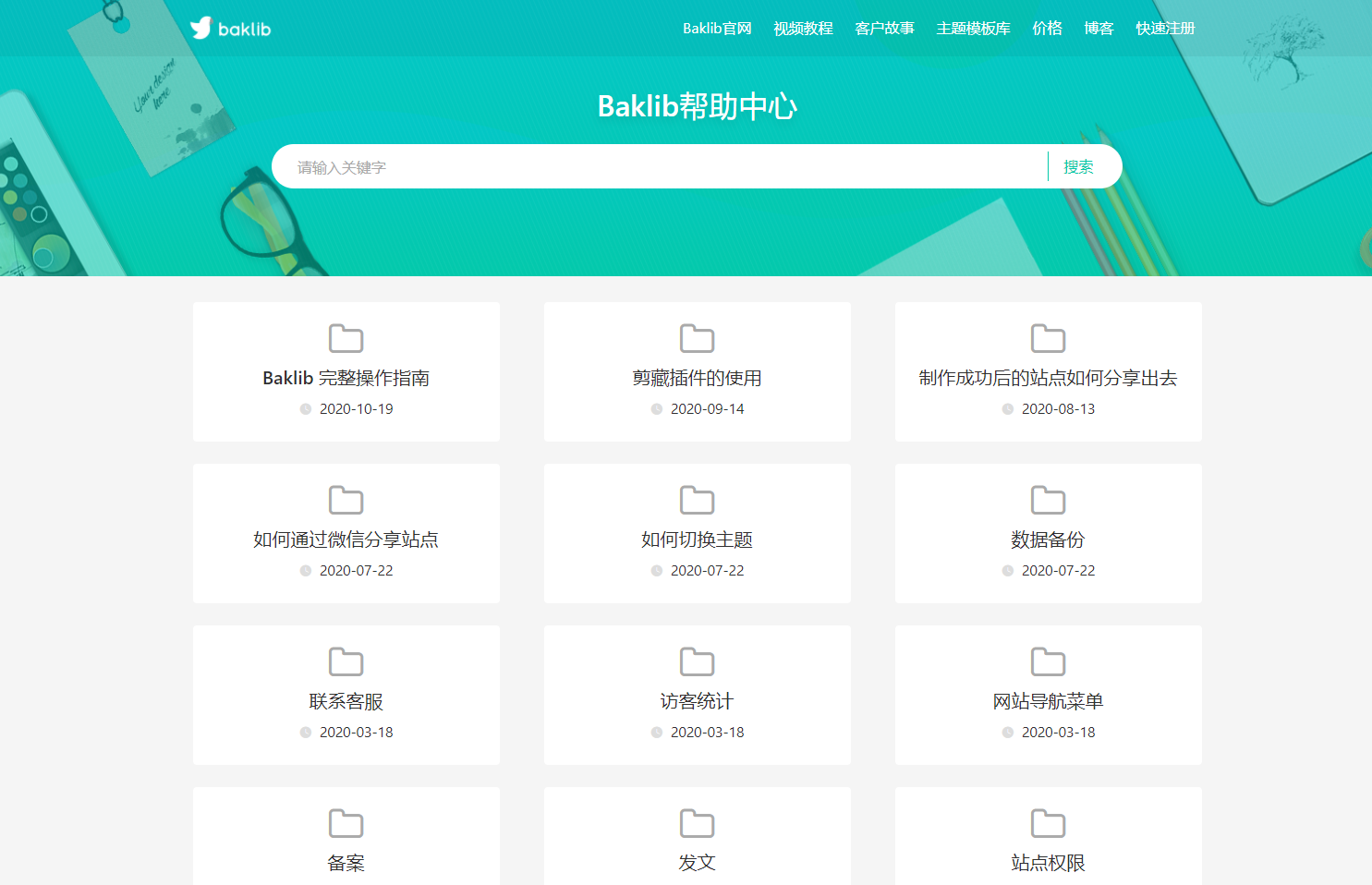Open 视频教程 navigation item
The width and height of the screenshot is (1372, 885).
click(x=803, y=29)
